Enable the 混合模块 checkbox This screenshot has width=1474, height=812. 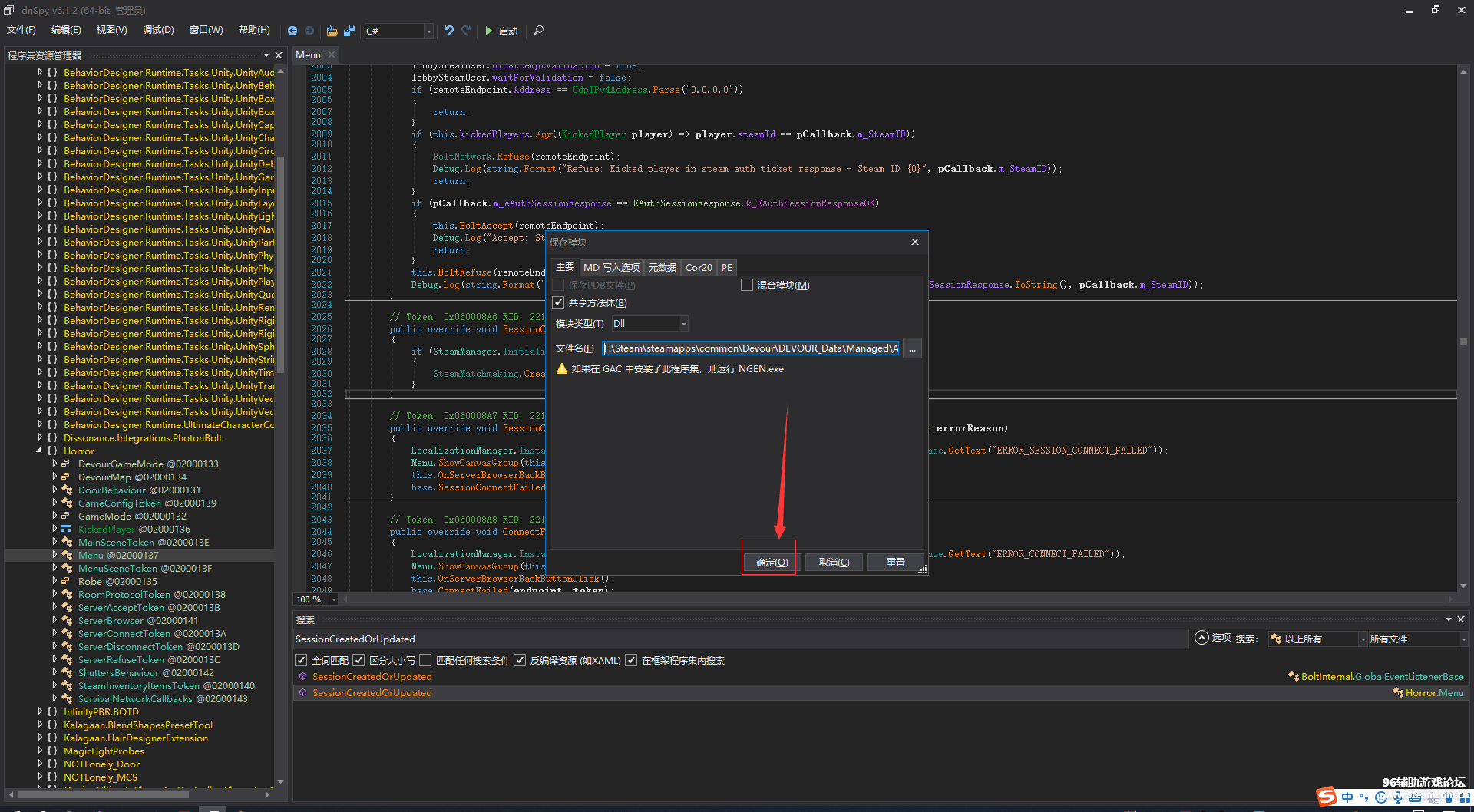[x=746, y=286]
